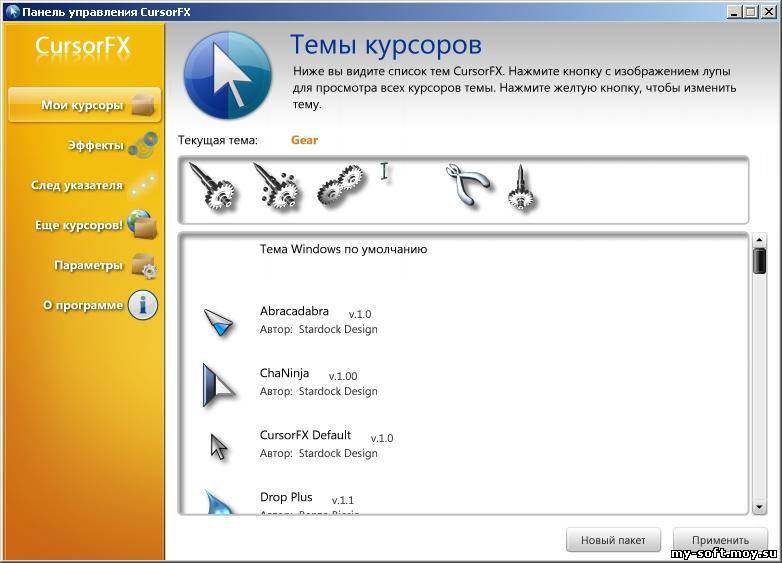The width and height of the screenshot is (782, 563).
Task: Click the I-beam text cursor preview
Action: 384,172
